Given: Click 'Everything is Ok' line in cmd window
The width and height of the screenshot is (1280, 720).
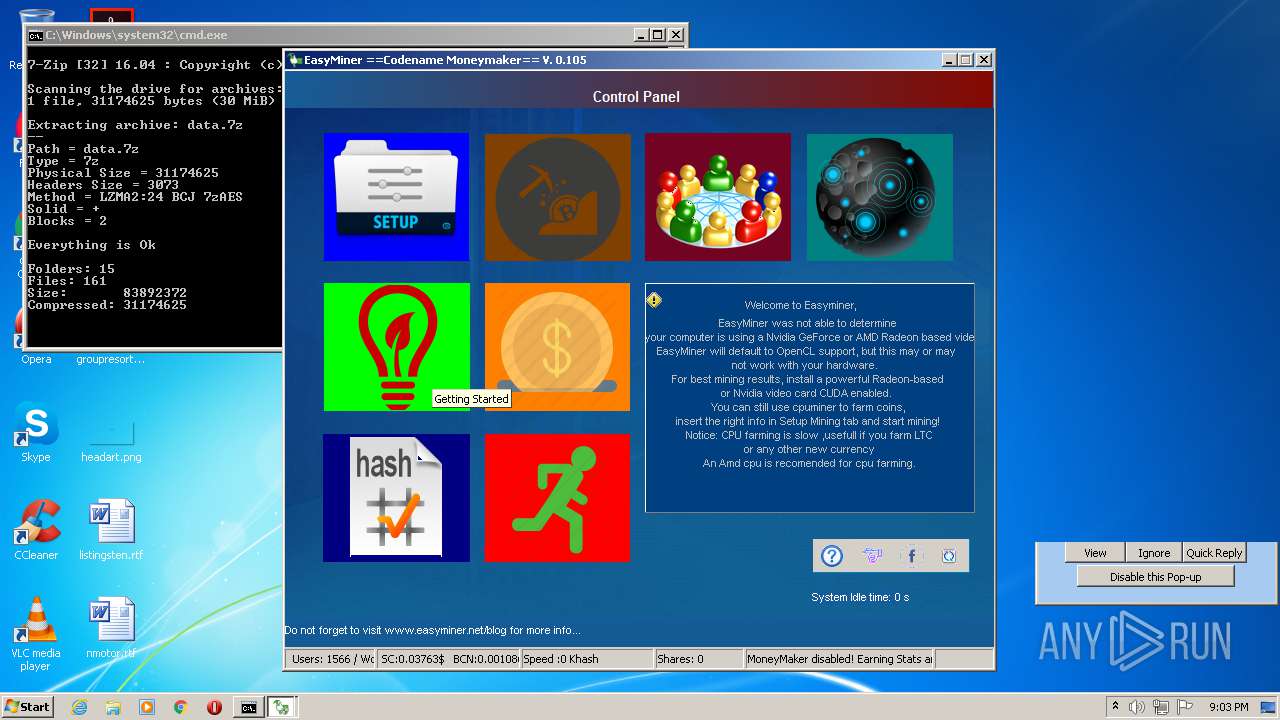Looking at the screenshot, I should [92, 245].
